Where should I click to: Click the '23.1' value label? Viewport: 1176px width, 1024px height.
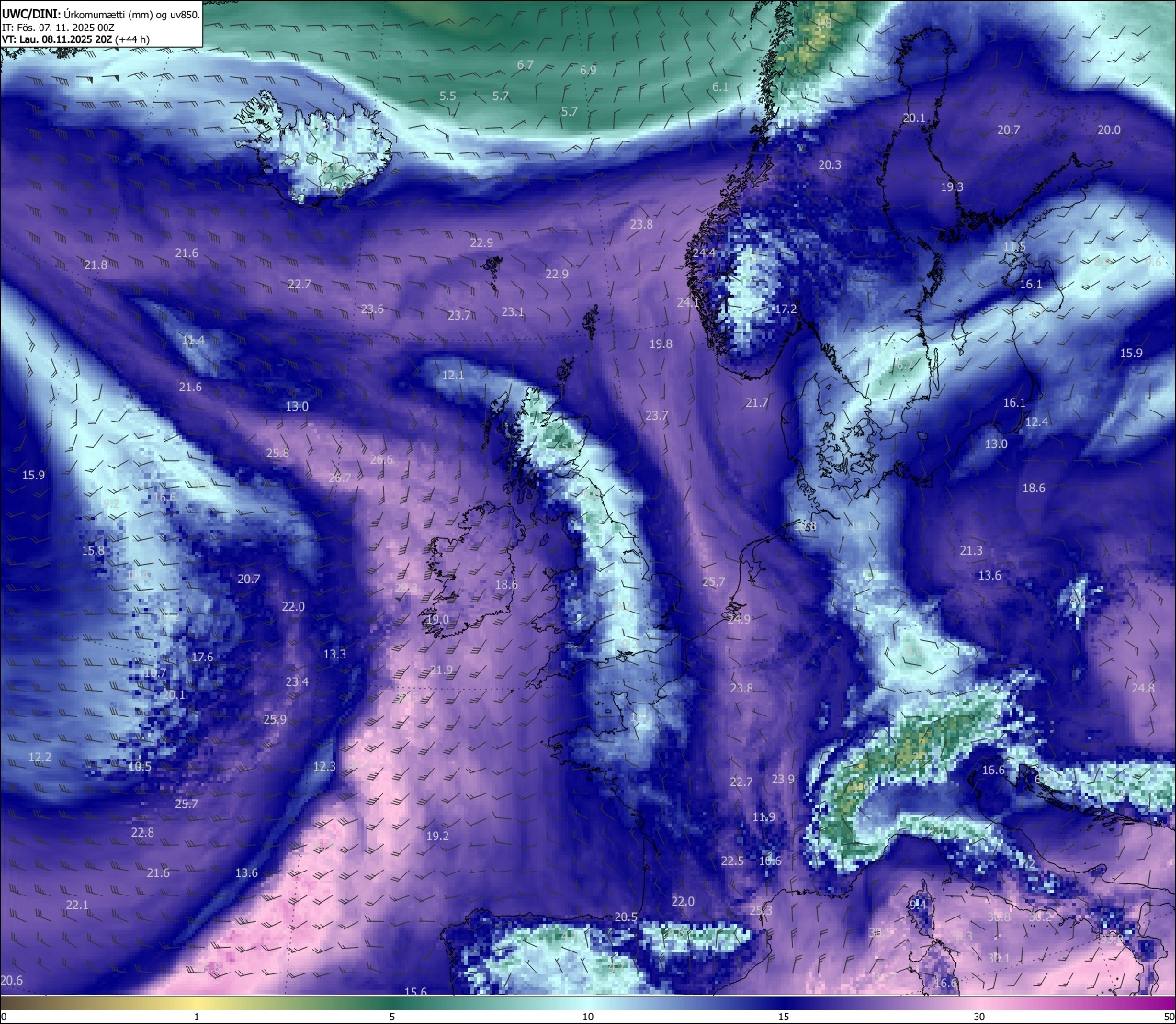[x=513, y=312]
